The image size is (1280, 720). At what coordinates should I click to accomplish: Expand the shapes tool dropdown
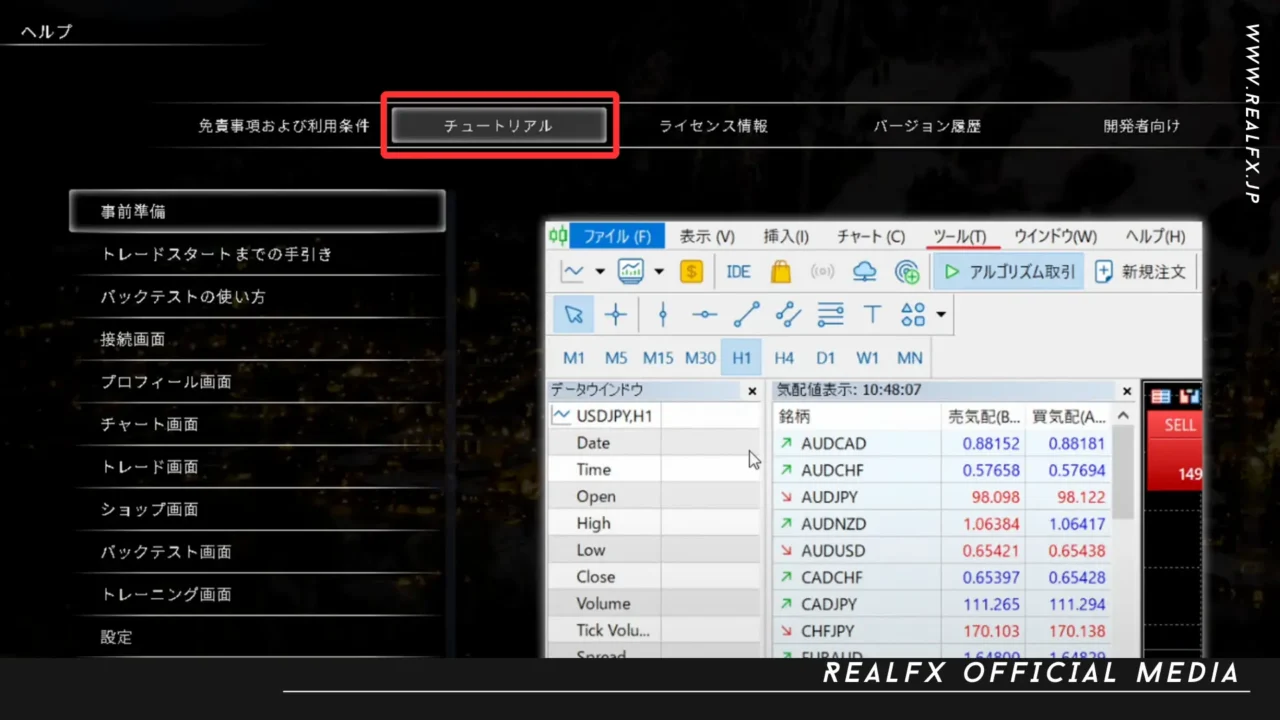[x=941, y=315]
